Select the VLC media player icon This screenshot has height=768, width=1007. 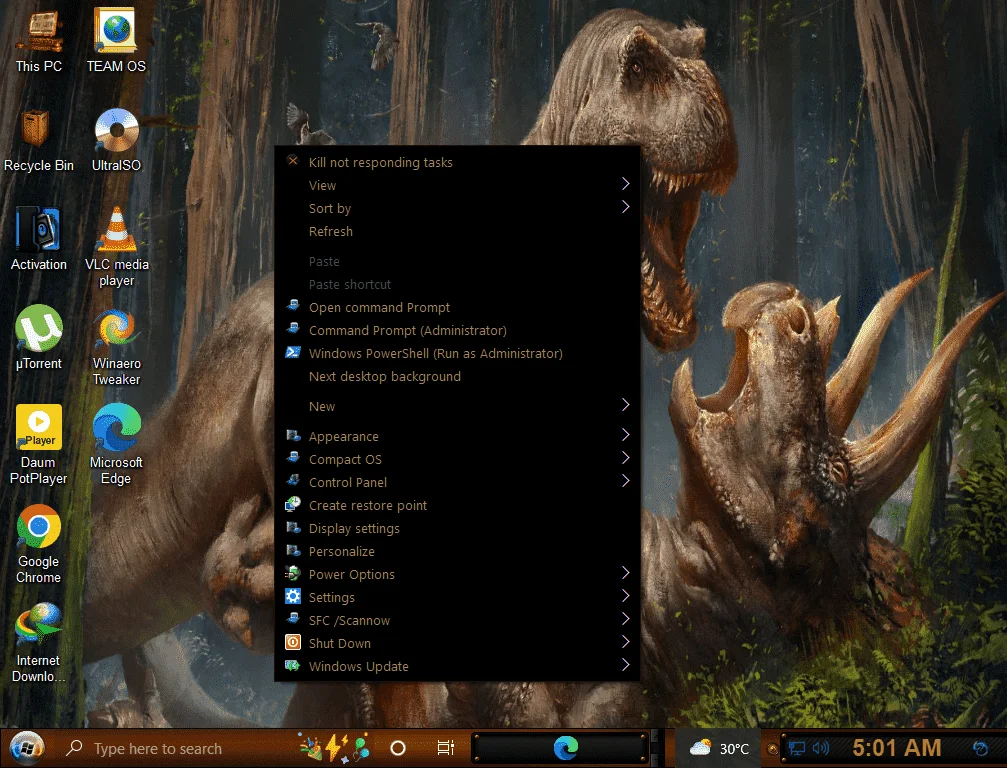click(116, 247)
